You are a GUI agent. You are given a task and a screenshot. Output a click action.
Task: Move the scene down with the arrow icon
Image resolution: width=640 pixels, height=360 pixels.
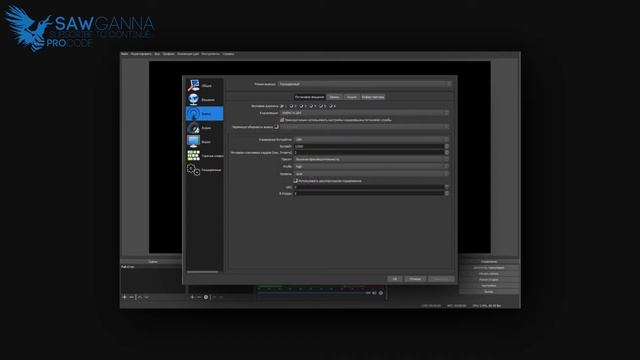pos(147,297)
